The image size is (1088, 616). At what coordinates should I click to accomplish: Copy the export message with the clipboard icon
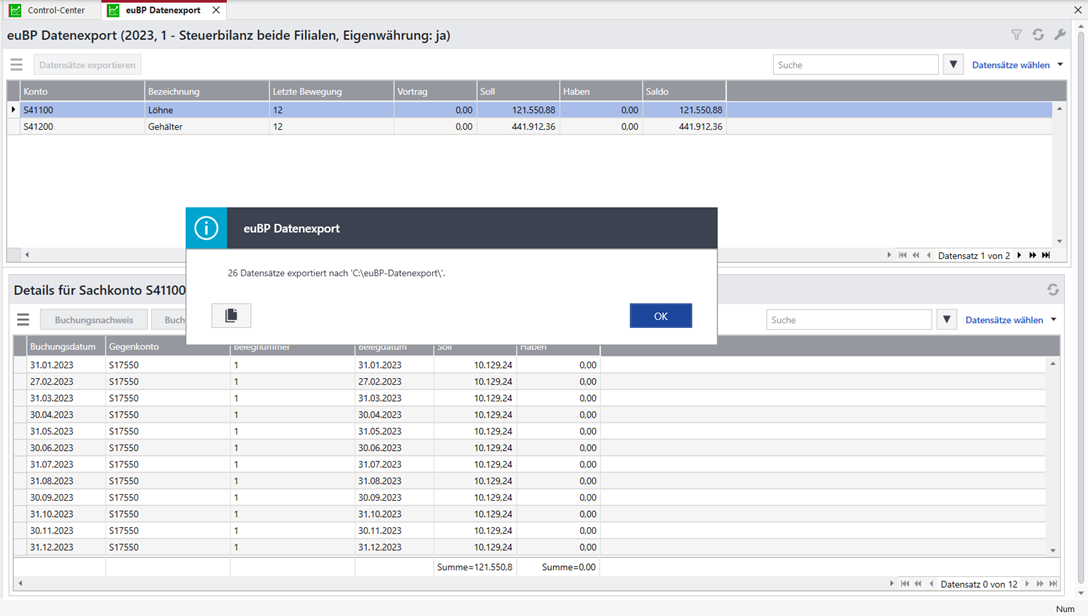231,316
